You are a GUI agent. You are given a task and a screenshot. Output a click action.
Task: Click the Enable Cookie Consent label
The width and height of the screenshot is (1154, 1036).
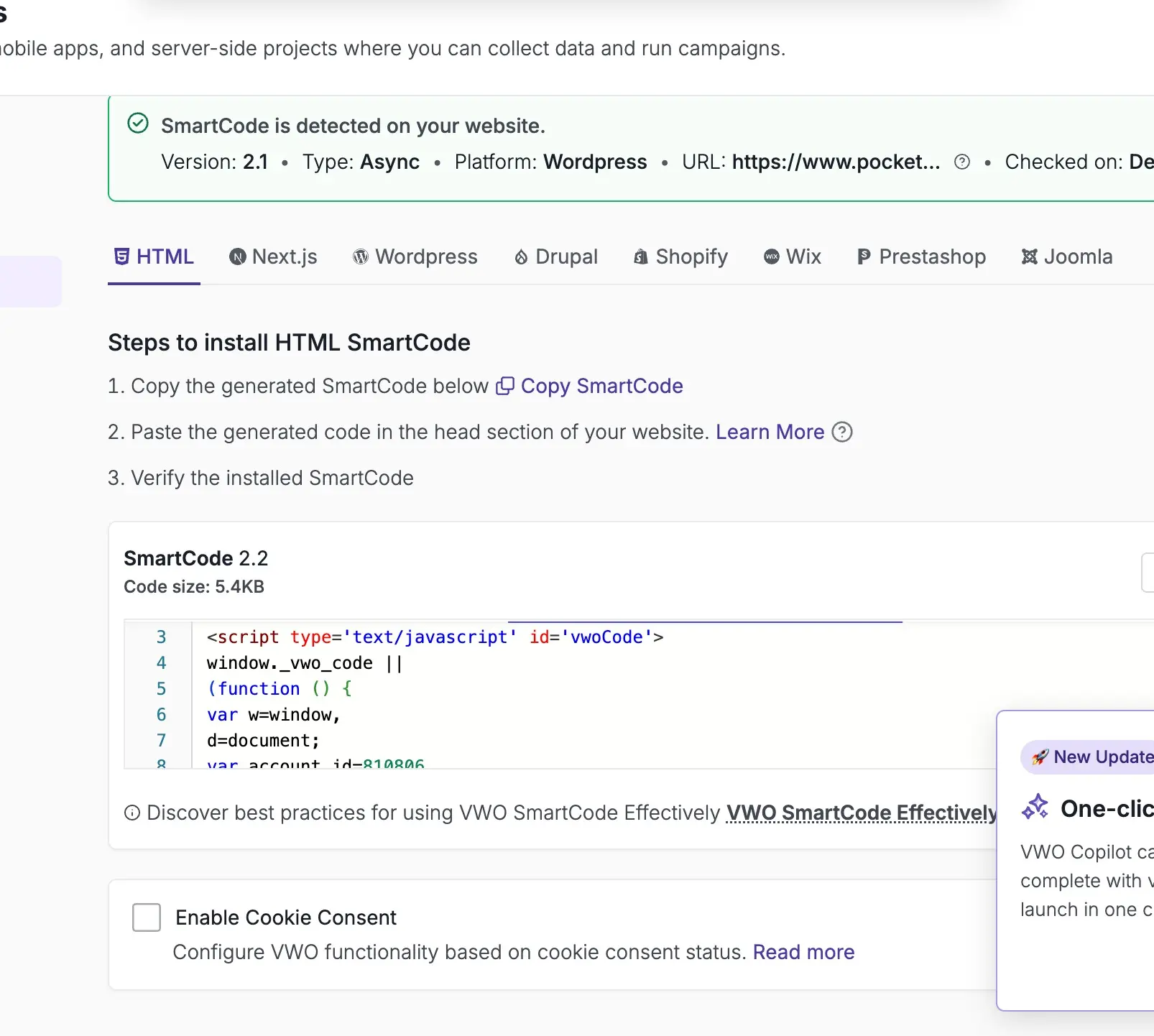286,917
